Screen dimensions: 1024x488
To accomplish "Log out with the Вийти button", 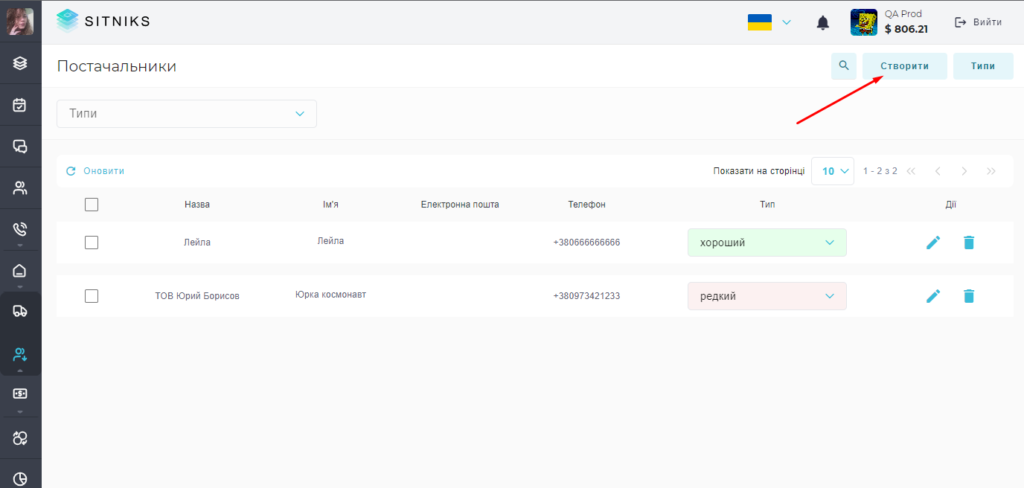I will click(x=978, y=22).
